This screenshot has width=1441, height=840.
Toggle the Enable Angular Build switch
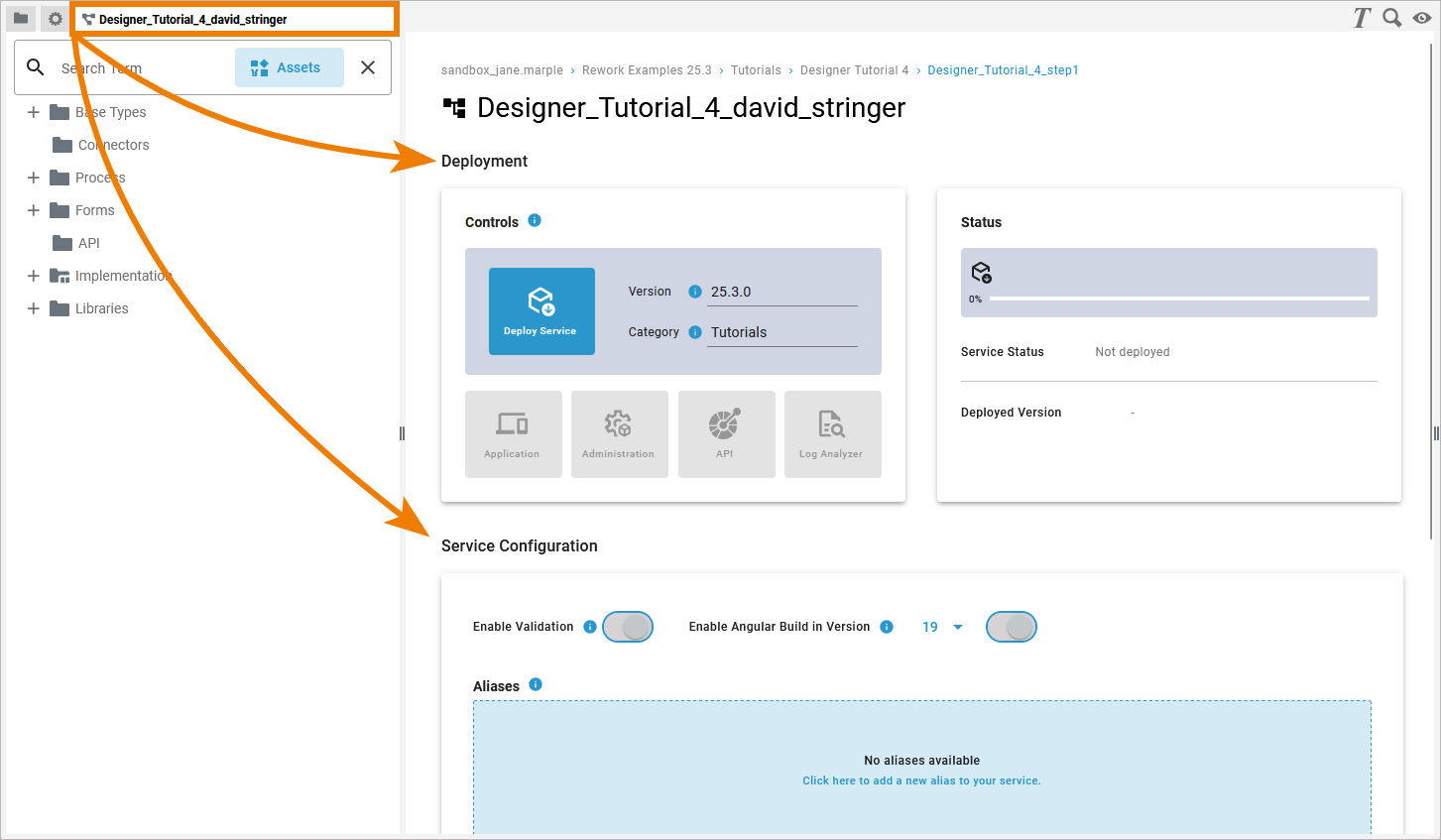click(x=1011, y=627)
